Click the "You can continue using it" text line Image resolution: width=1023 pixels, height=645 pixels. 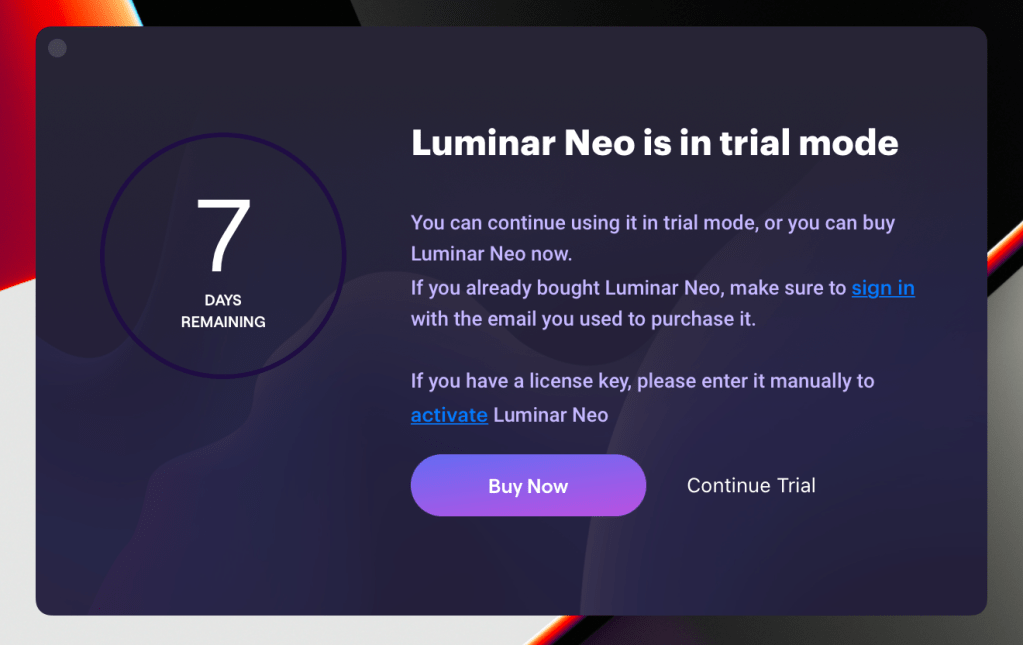(x=652, y=223)
